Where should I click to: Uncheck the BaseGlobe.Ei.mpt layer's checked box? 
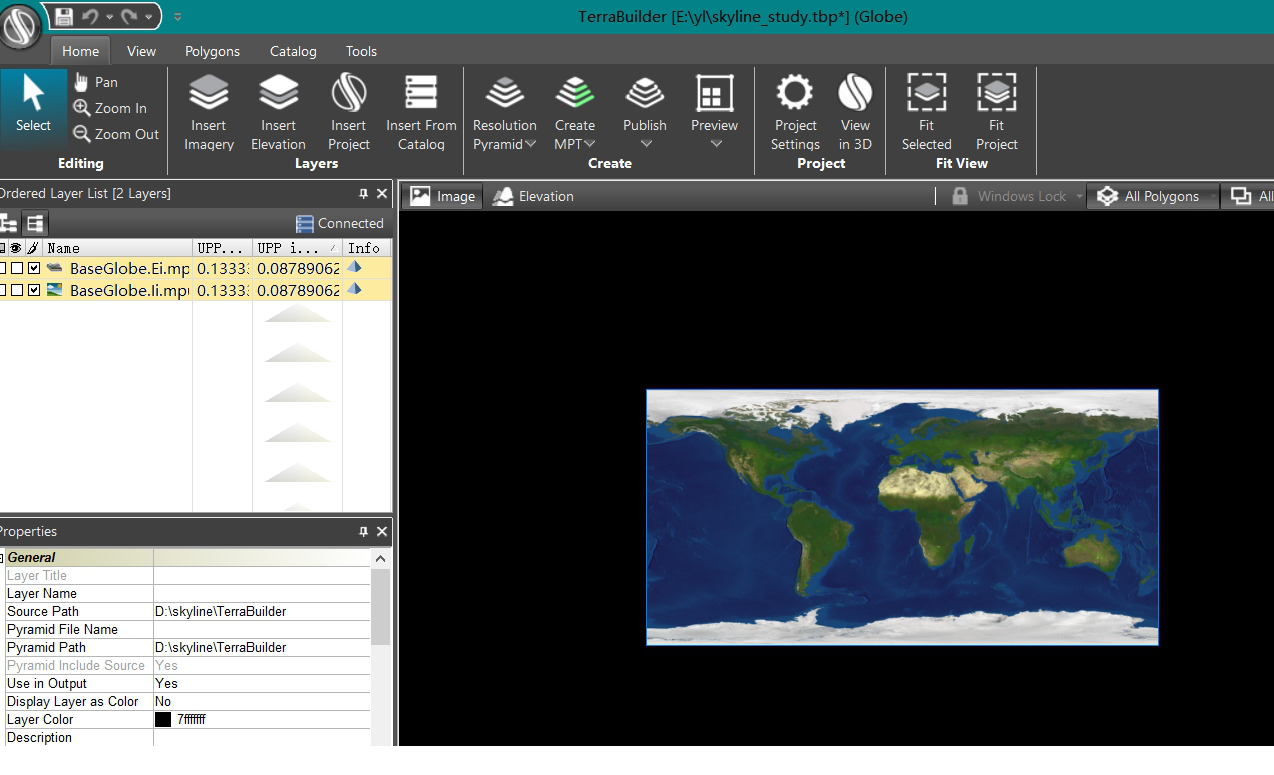(x=34, y=268)
